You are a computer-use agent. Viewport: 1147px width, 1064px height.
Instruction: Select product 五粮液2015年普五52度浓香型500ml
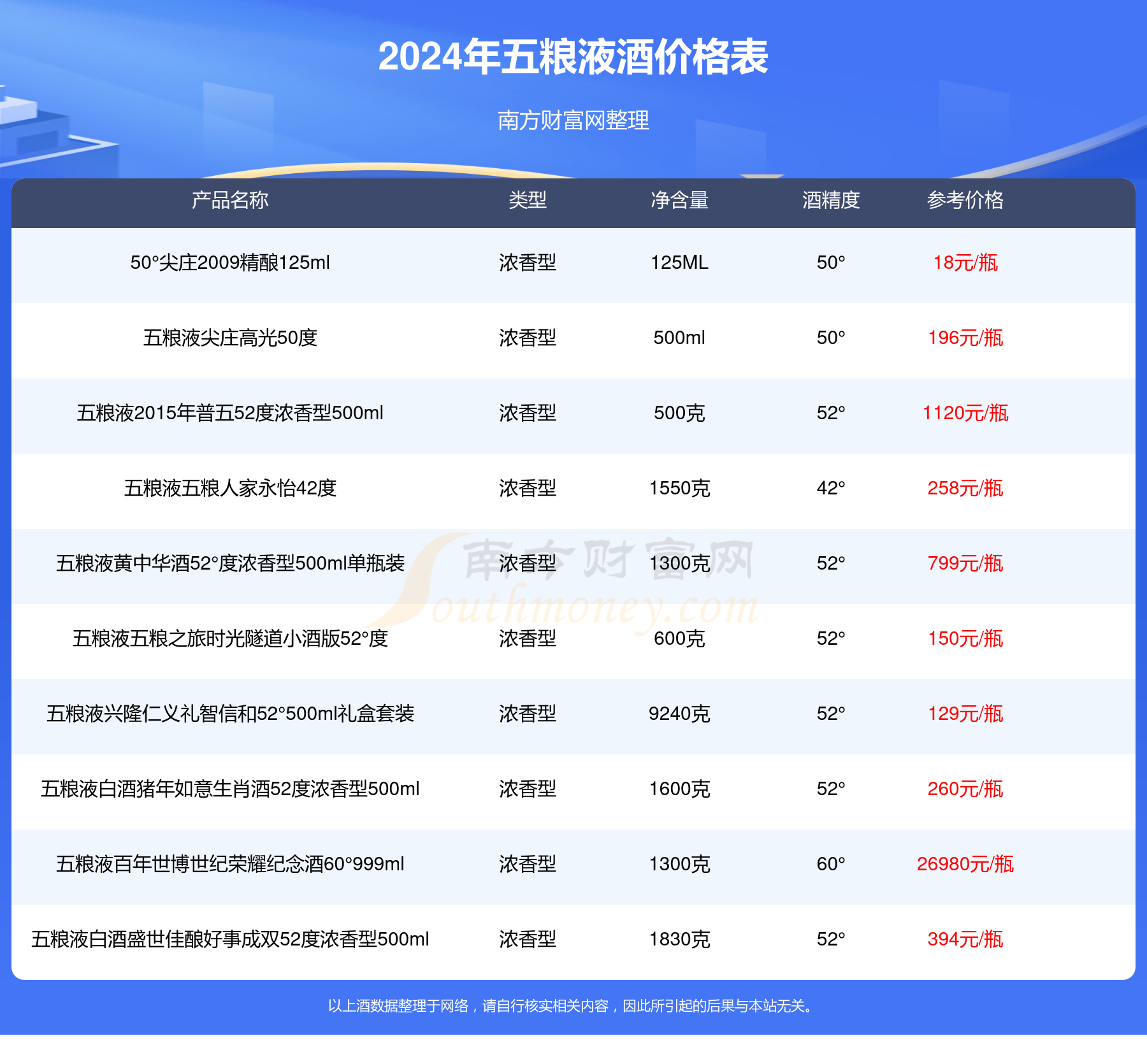(230, 413)
